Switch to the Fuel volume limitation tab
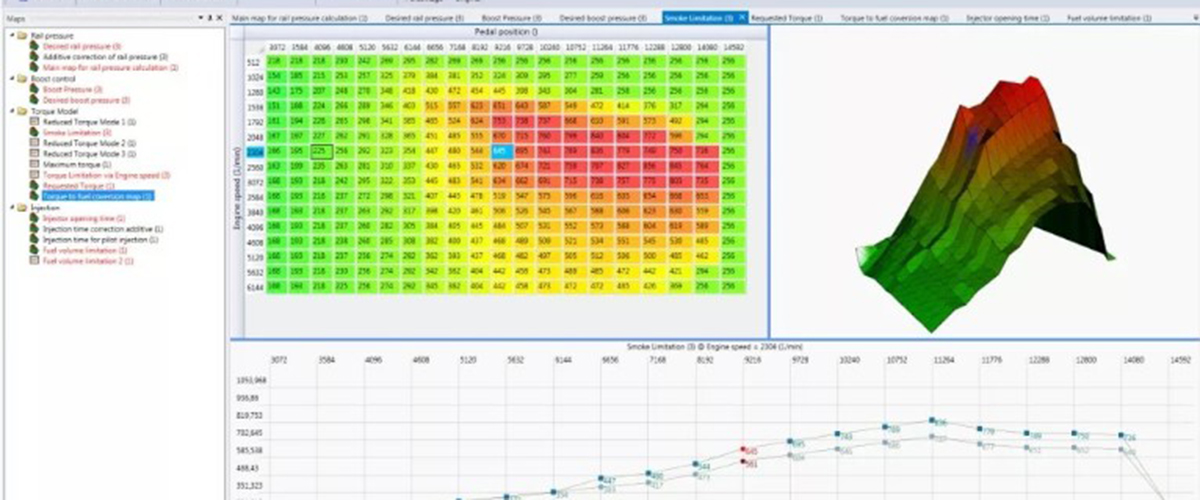This screenshot has height=500, width=1200. pos(1107,18)
